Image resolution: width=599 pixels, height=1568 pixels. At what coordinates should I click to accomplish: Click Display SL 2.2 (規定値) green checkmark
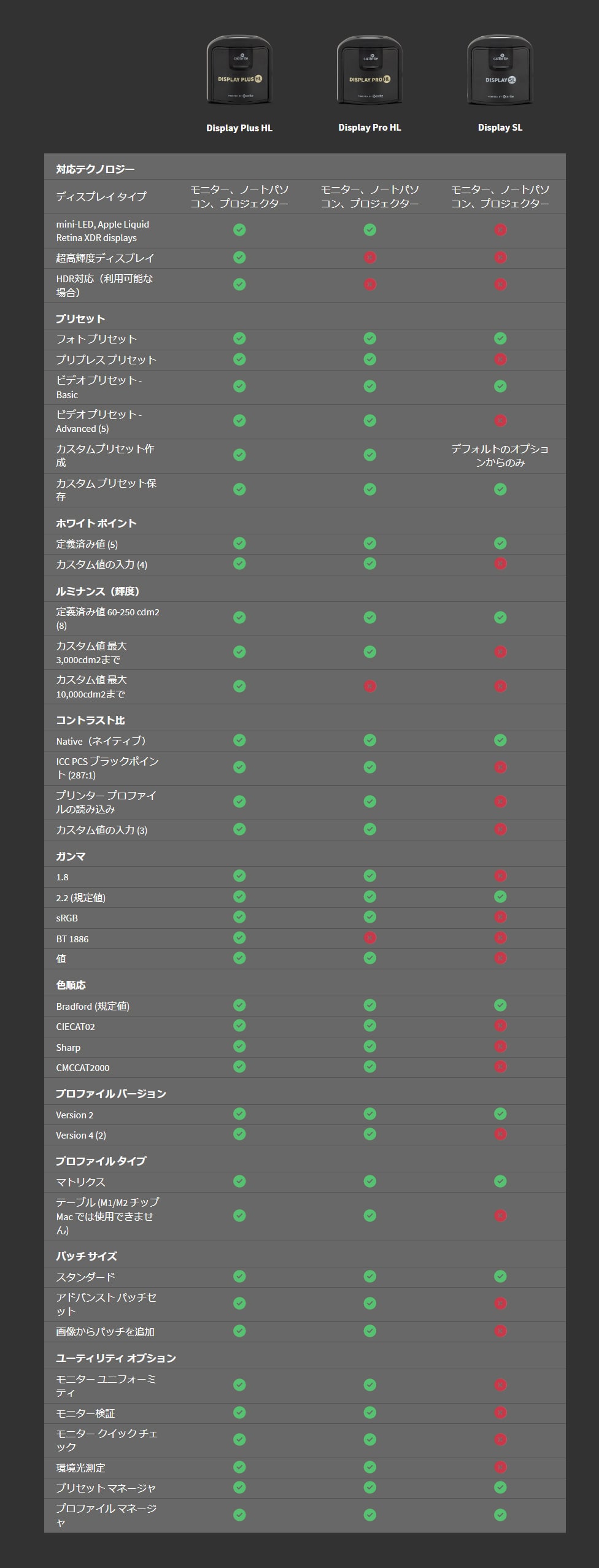500,897
